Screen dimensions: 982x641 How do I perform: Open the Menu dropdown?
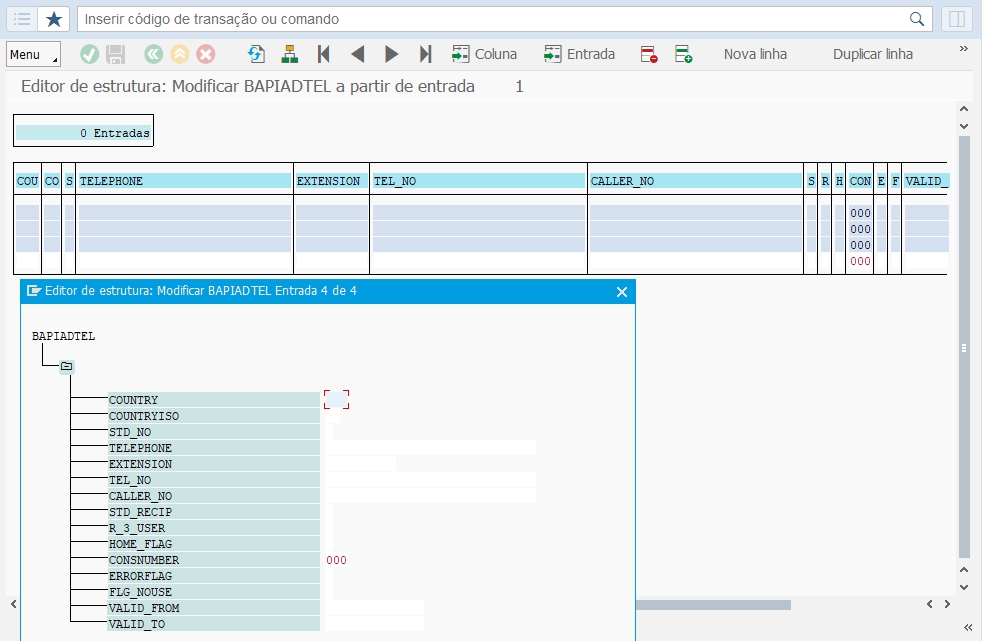click(x=33, y=54)
